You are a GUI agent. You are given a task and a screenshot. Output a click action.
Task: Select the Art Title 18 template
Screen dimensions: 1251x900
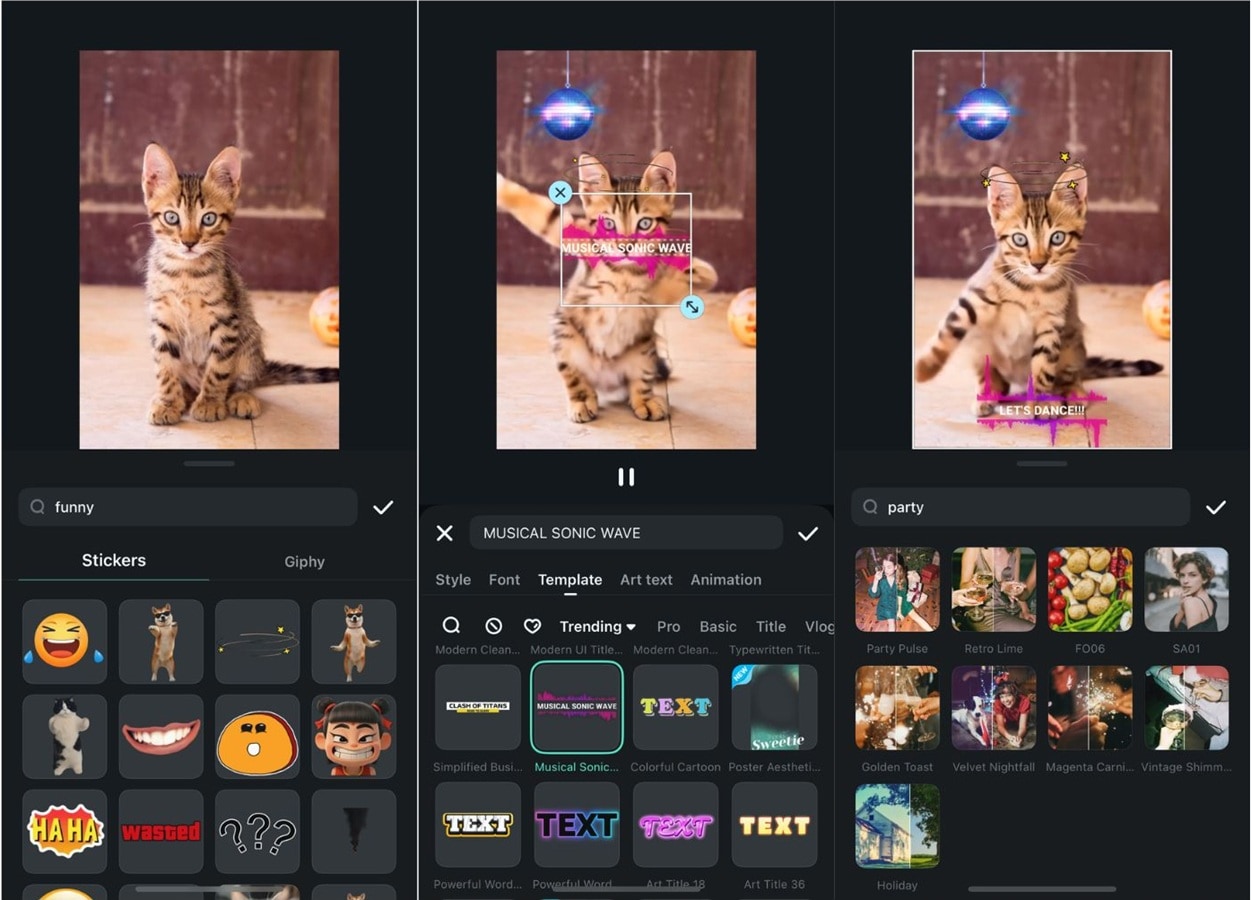(676, 825)
